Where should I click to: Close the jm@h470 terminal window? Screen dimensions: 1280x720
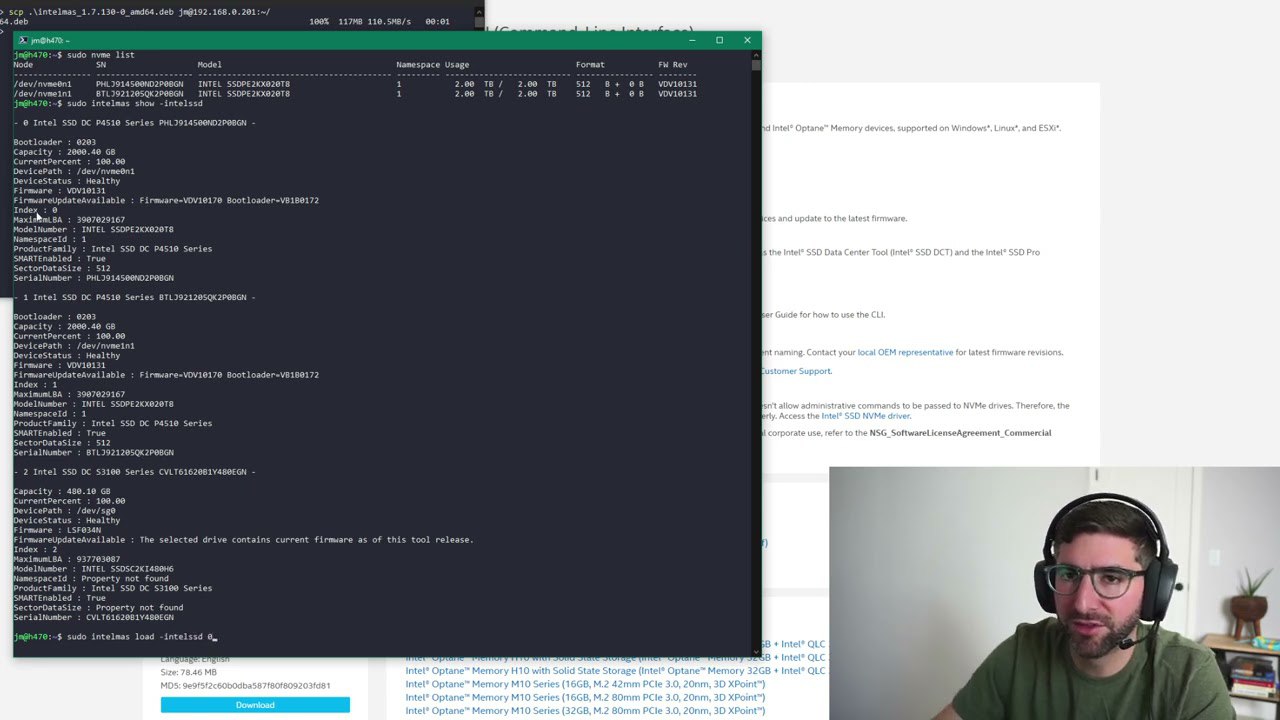point(747,40)
